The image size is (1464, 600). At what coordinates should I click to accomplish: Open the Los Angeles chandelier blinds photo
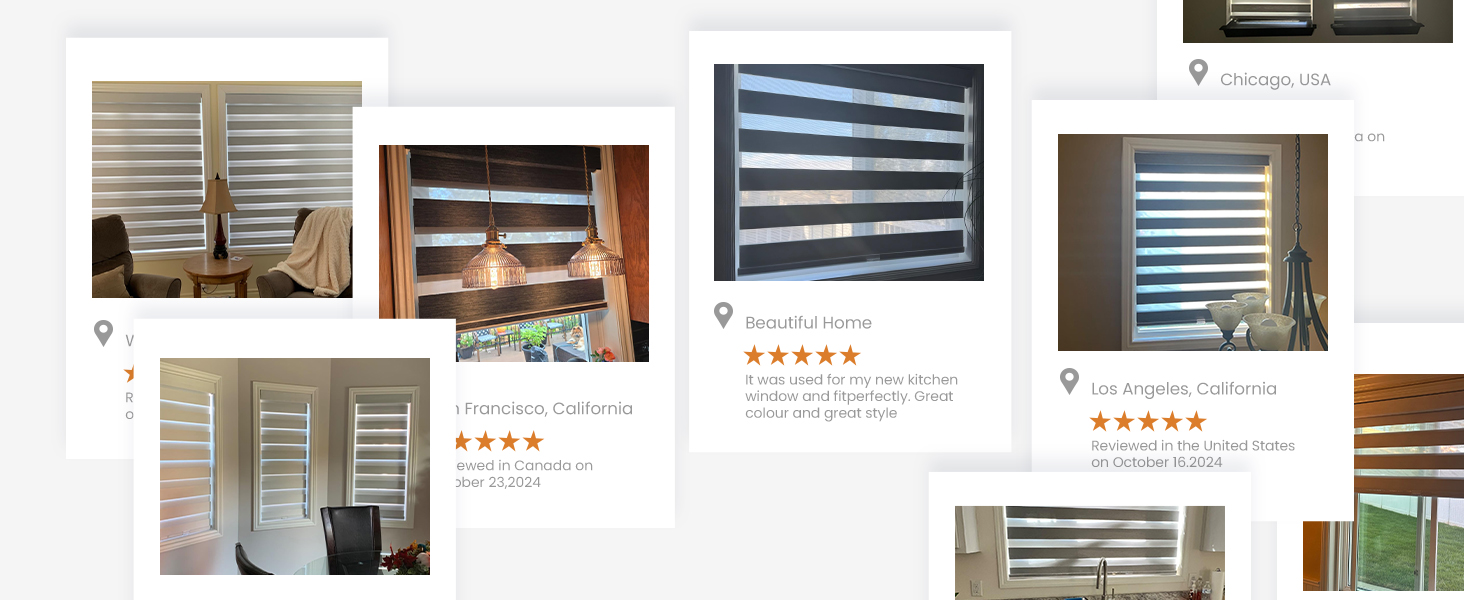[1193, 243]
